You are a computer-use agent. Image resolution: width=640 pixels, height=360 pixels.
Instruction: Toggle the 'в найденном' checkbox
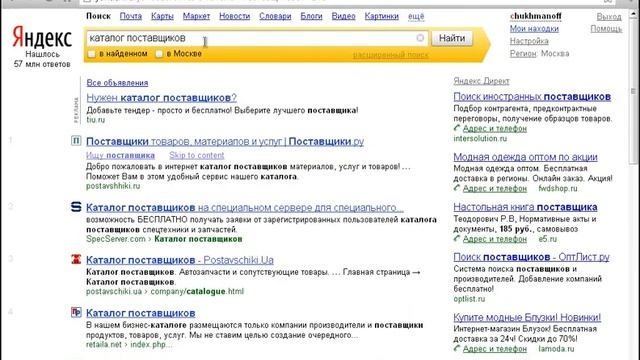pos(91,54)
